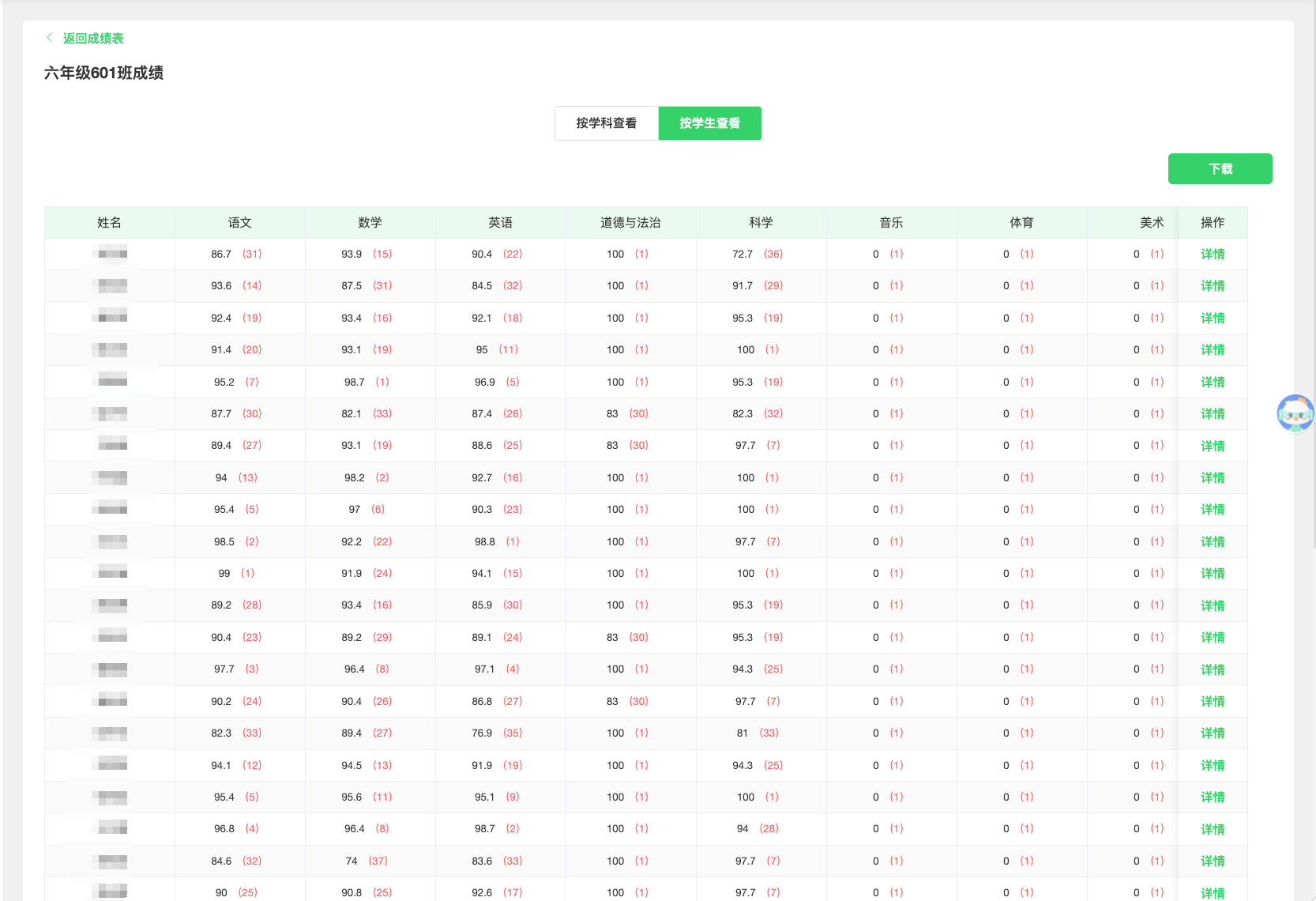View 详情 for the row with 语文 95.2
Viewport: 1316px width, 901px height.
point(1213,382)
